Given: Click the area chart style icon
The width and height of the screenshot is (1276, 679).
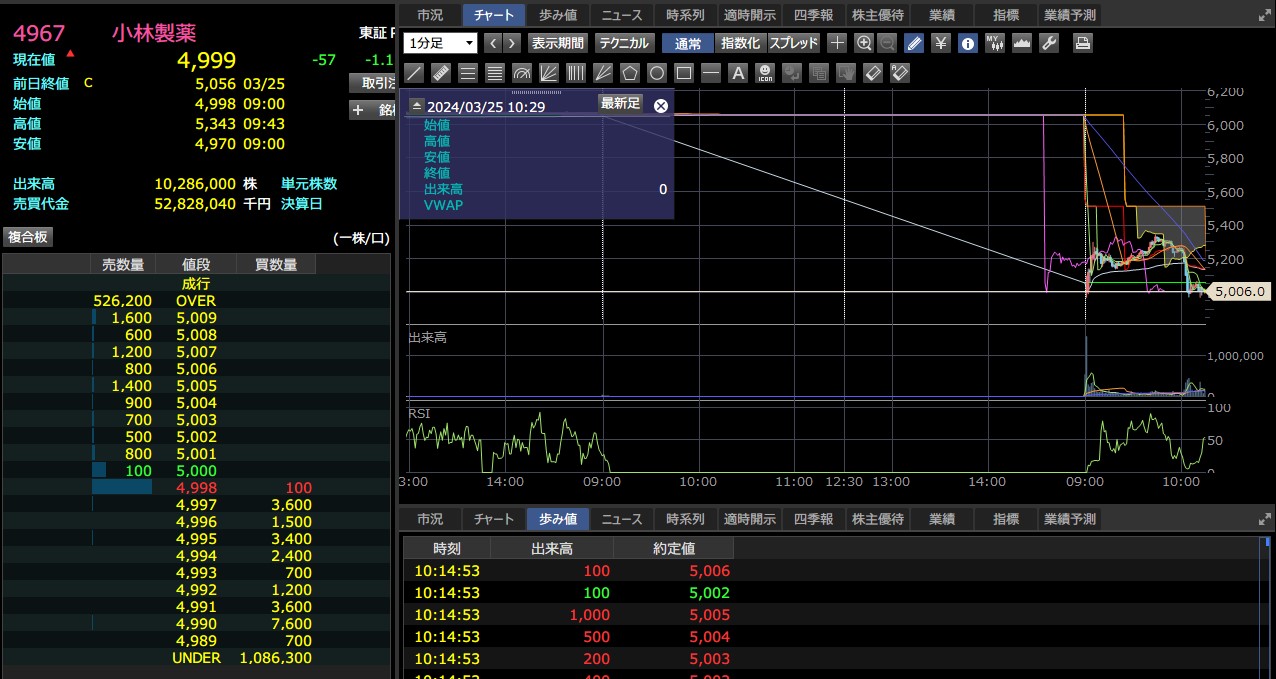Looking at the screenshot, I should click(x=1022, y=43).
